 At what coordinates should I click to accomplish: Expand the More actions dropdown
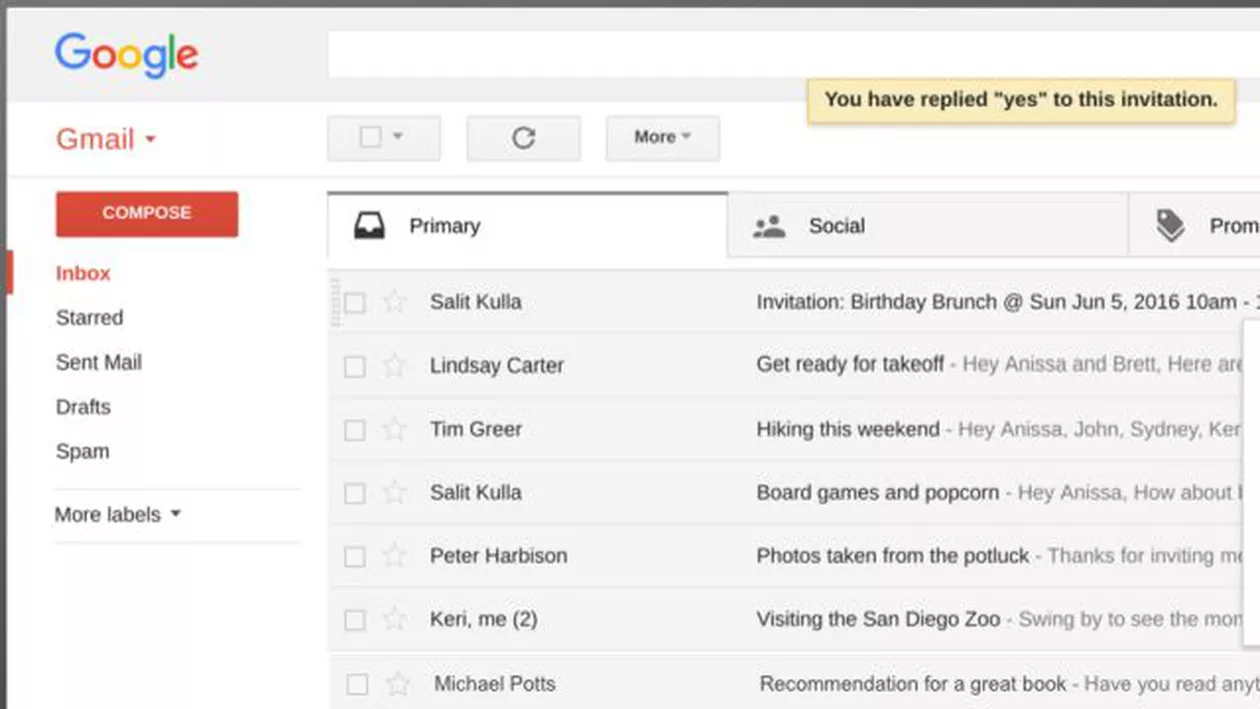(x=662, y=138)
